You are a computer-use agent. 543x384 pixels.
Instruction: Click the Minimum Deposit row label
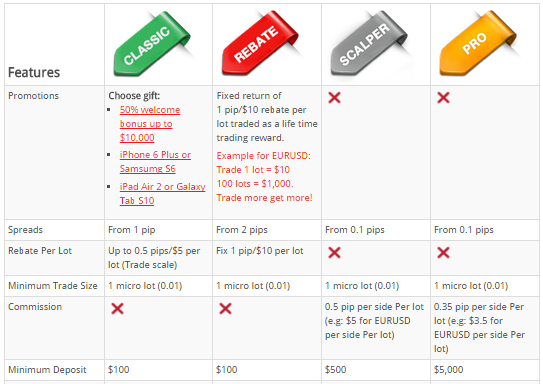(x=47, y=370)
